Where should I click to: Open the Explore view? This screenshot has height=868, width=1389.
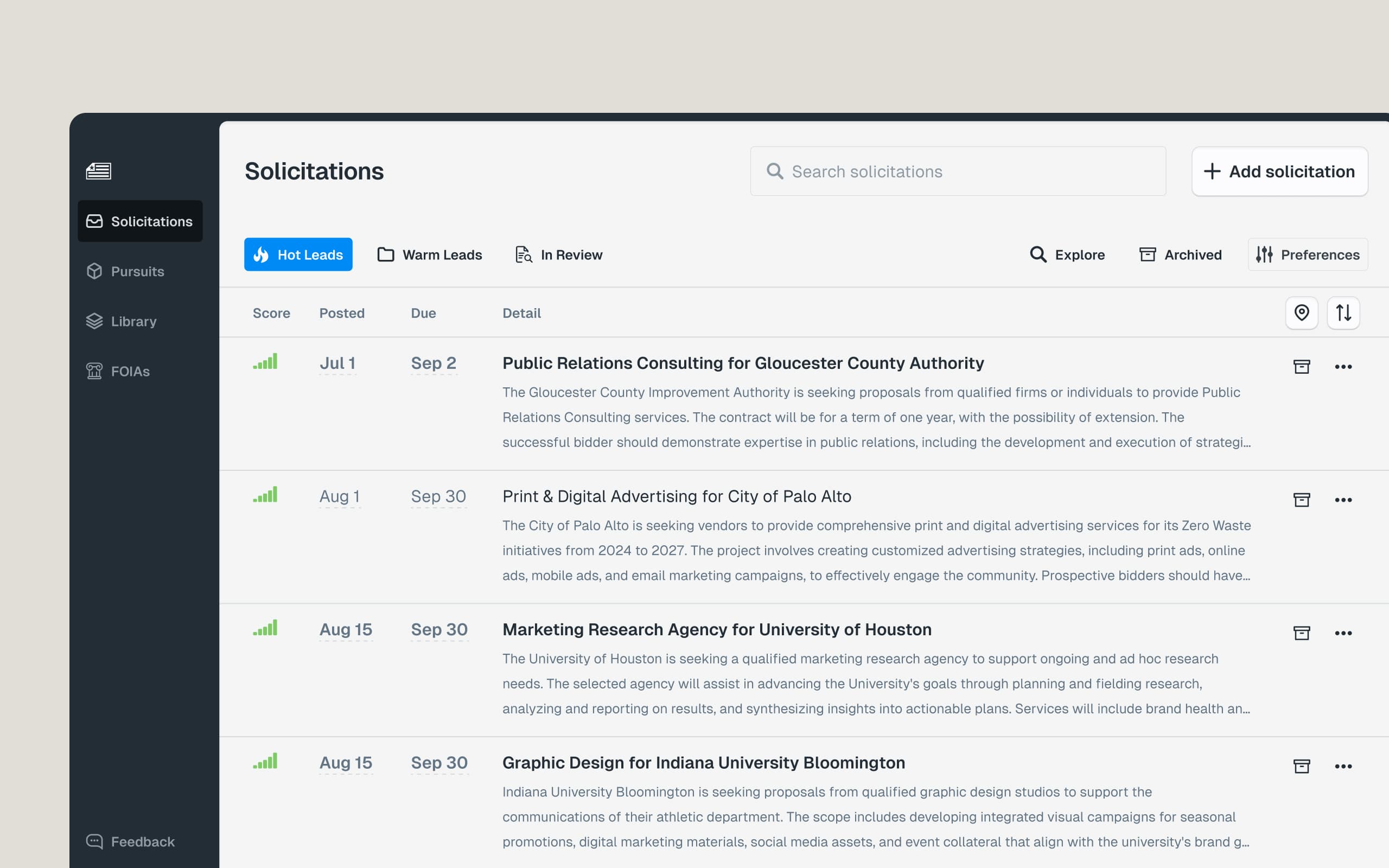click(1067, 254)
